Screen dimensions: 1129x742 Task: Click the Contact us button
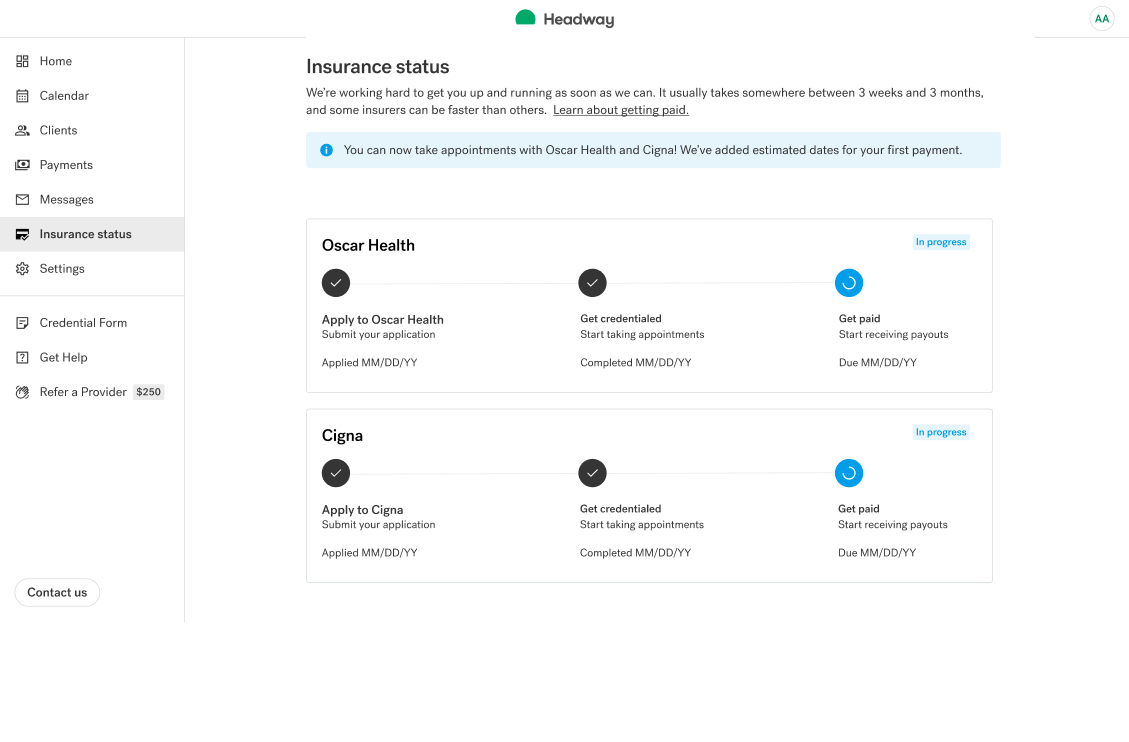tap(57, 592)
